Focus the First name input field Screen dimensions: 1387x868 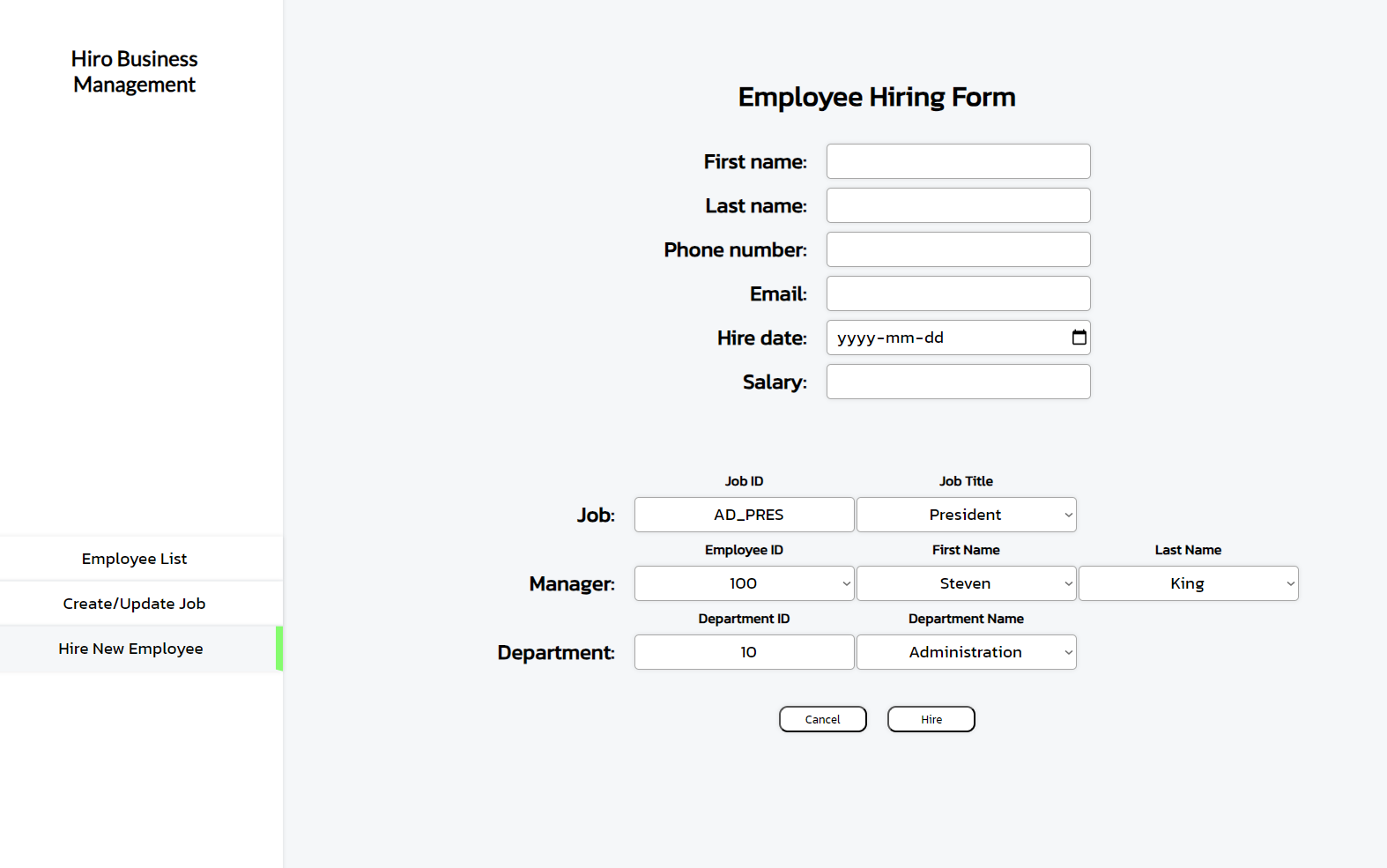click(x=958, y=161)
